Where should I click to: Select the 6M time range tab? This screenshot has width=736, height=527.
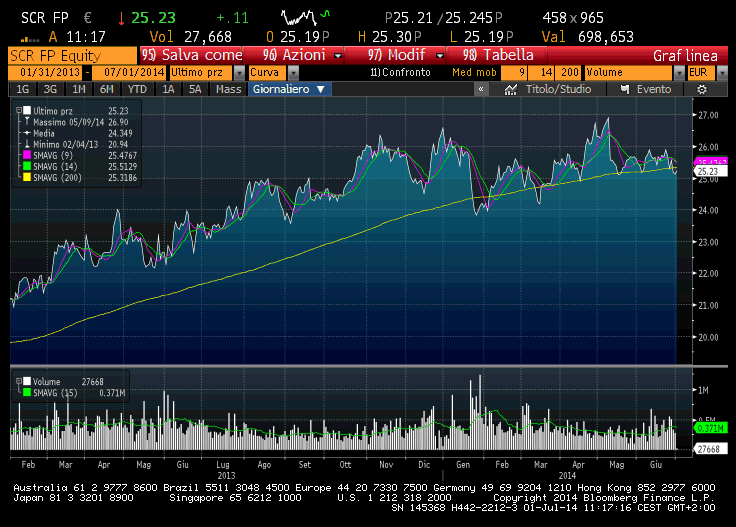tap(105, 89)
